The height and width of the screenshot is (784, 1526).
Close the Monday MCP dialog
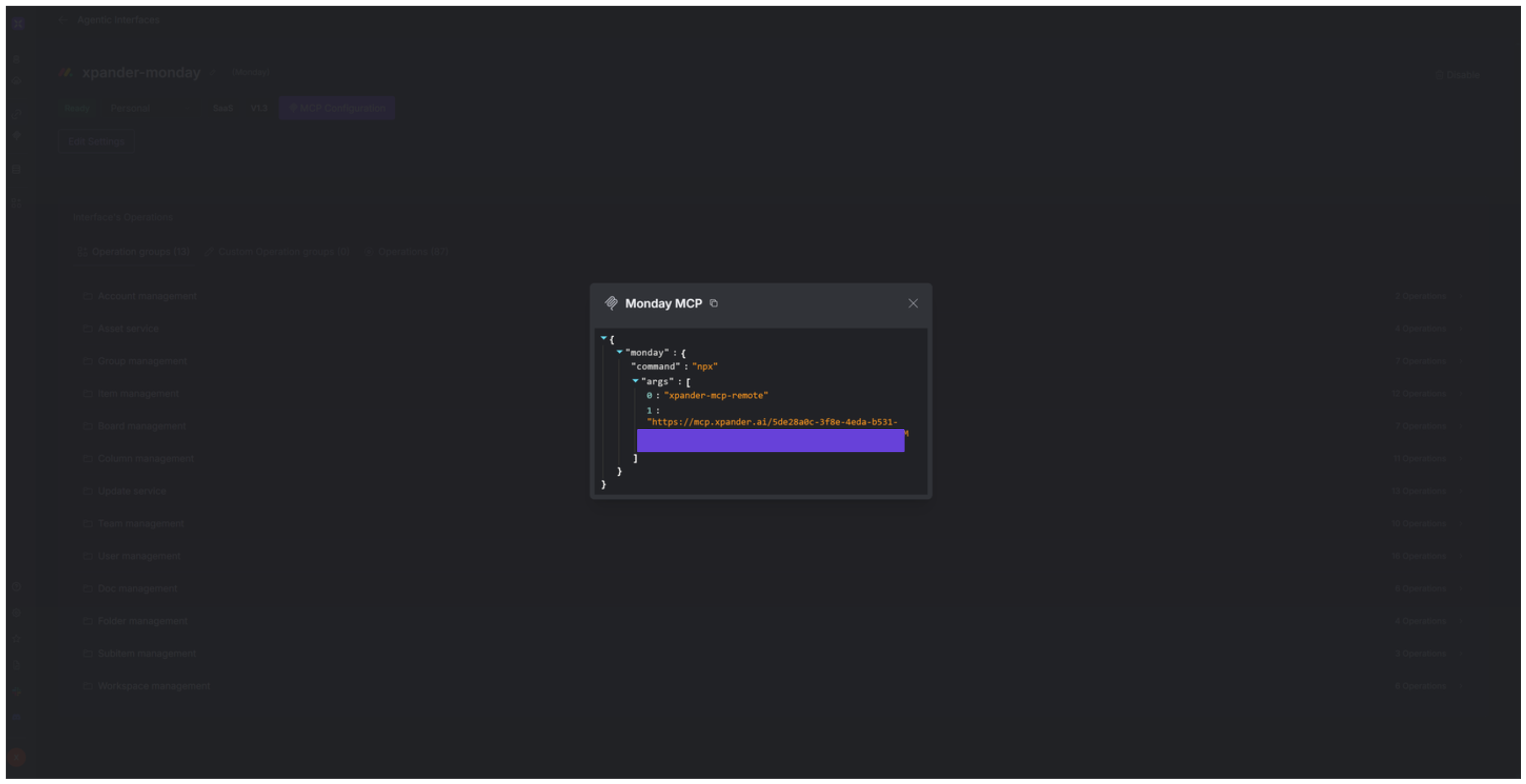[x=913, y=303]
